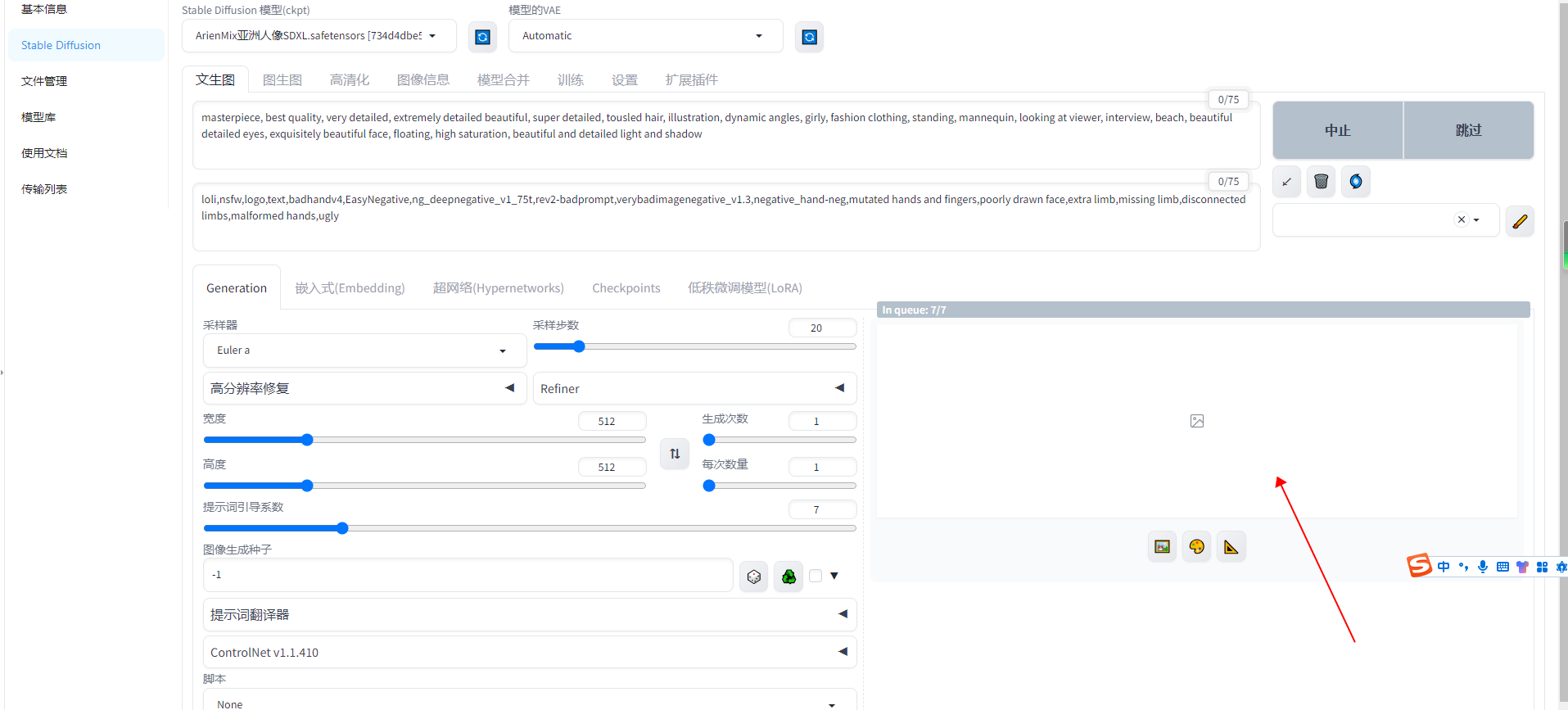The width and height of the screenshot is (1568, 710).
Task: Click the 跳过 skip button
Action: pos(1469,130)
